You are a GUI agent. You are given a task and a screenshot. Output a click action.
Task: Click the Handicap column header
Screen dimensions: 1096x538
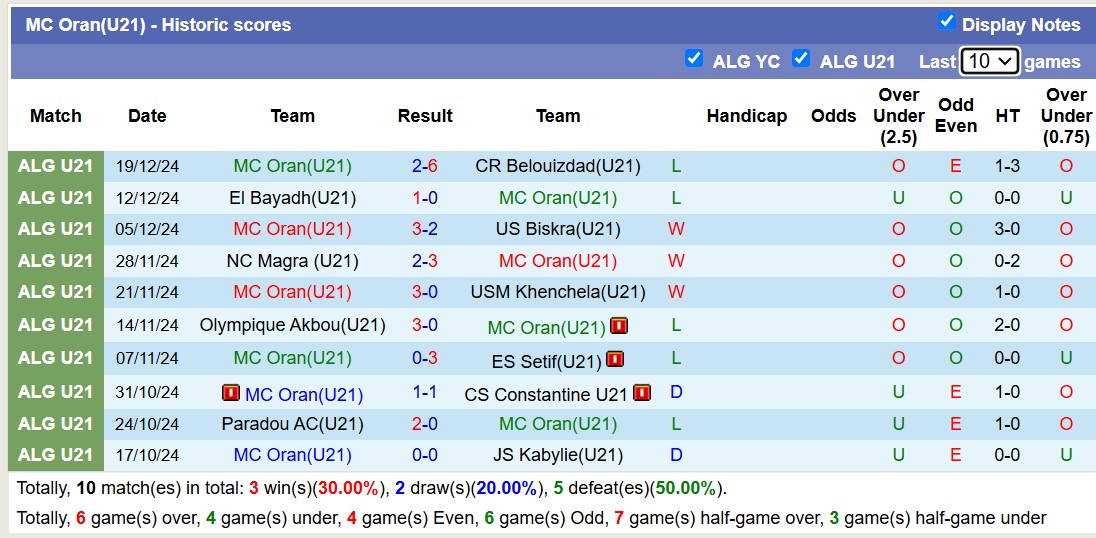coord(746,116)
